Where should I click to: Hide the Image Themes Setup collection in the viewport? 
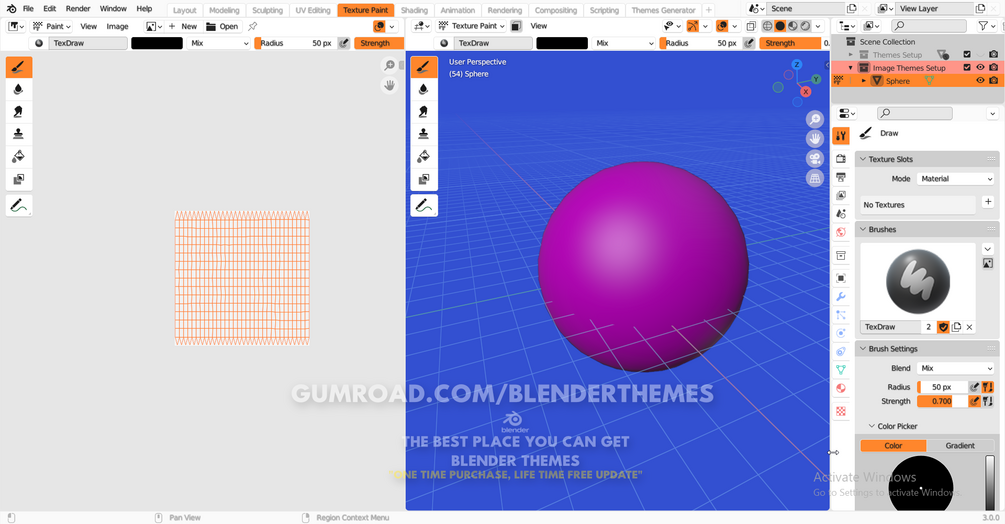point(980,67)
